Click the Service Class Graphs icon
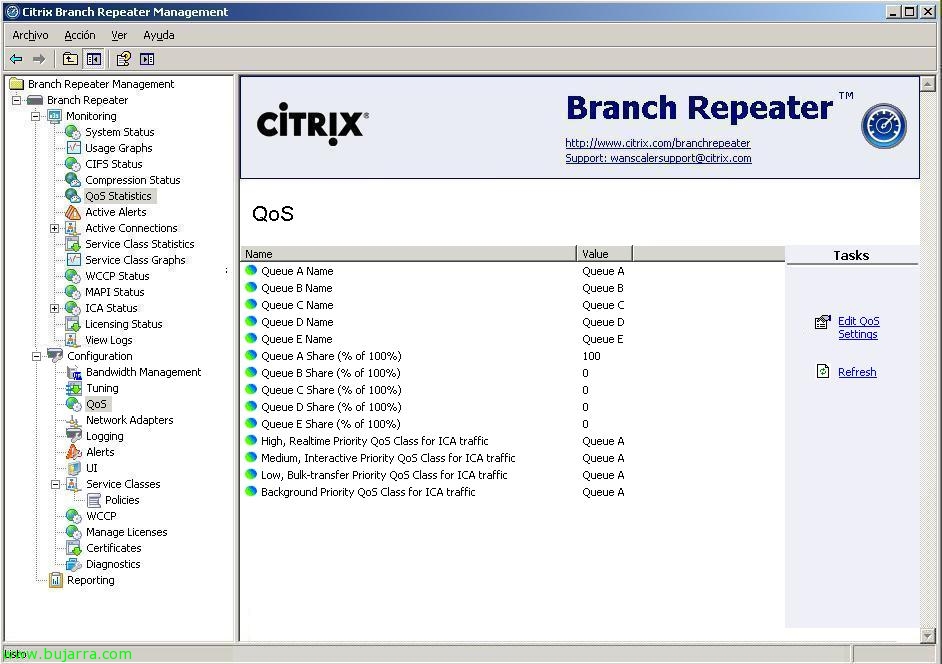Viewport: 942px width, 664px height. [73, 260]
